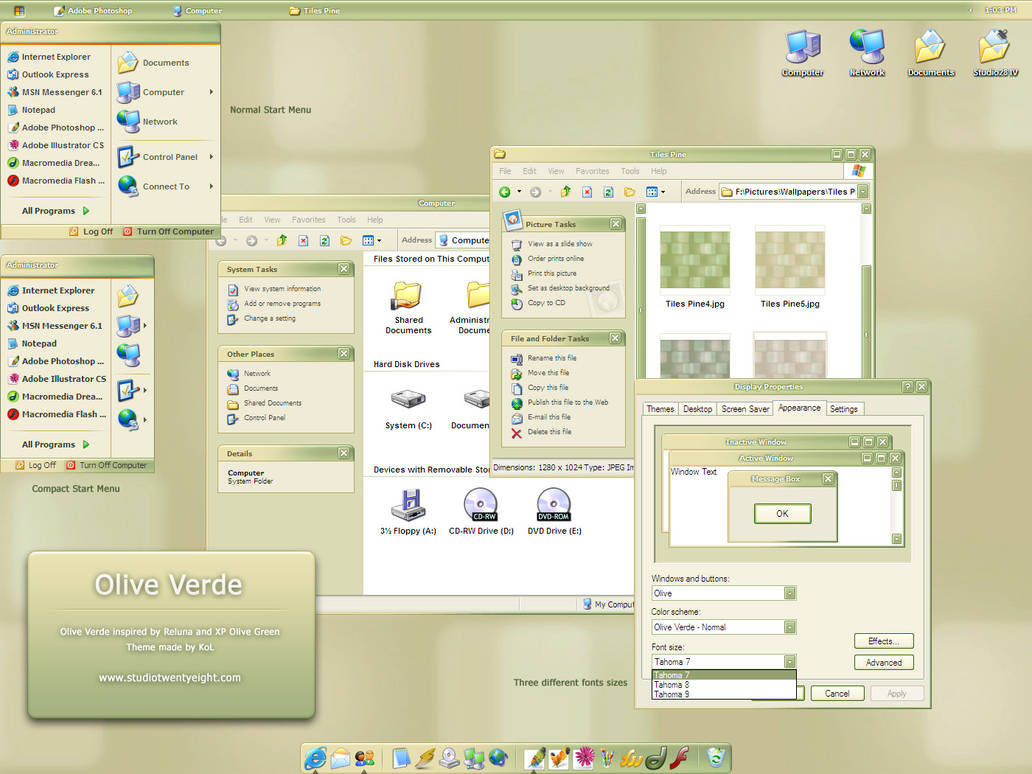Open Views dropdown arrow in Tiles Pine toolbar
Viewport: 1032px width, 774px height.
663,192
